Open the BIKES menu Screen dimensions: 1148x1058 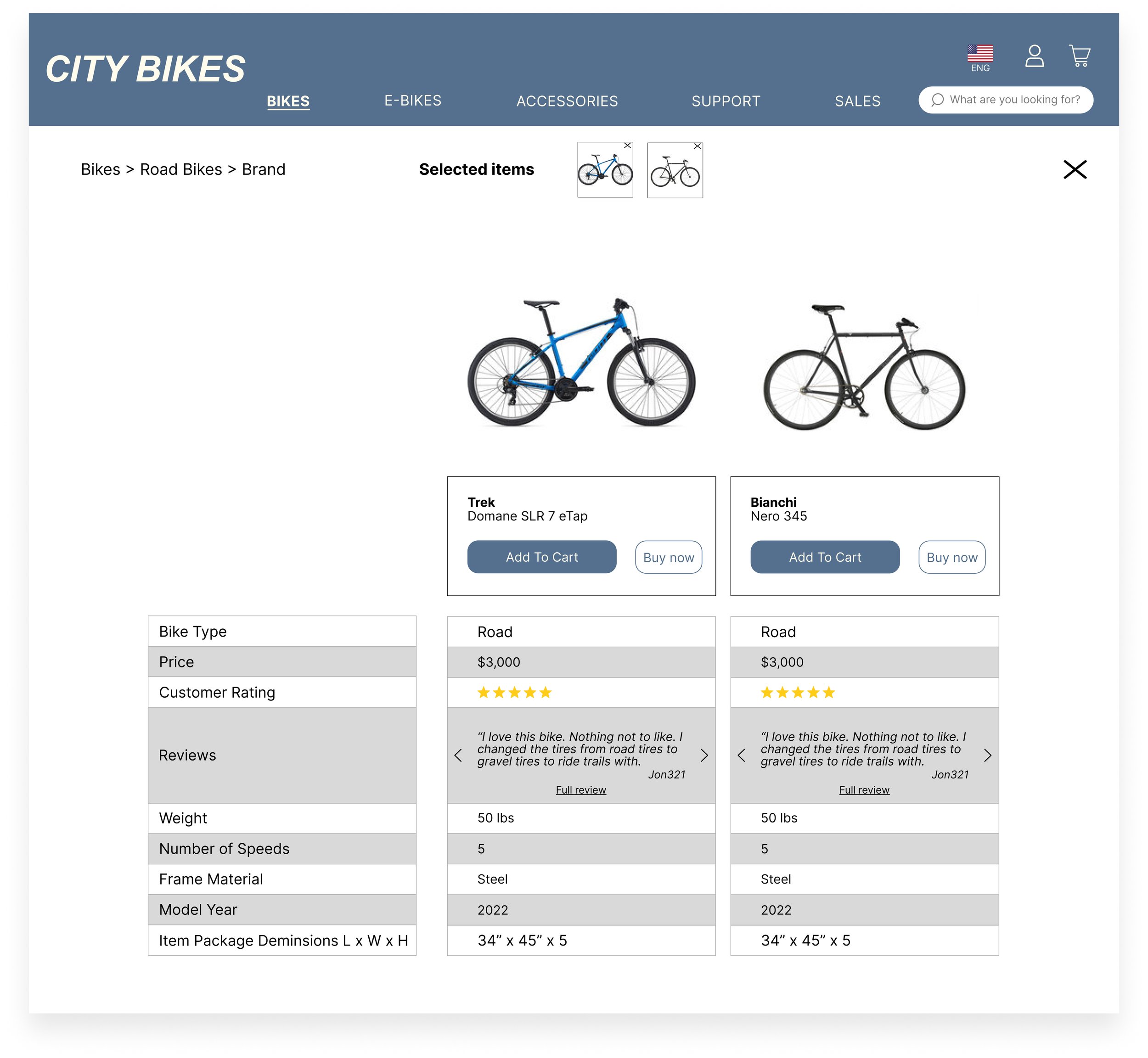click(288, 101)
